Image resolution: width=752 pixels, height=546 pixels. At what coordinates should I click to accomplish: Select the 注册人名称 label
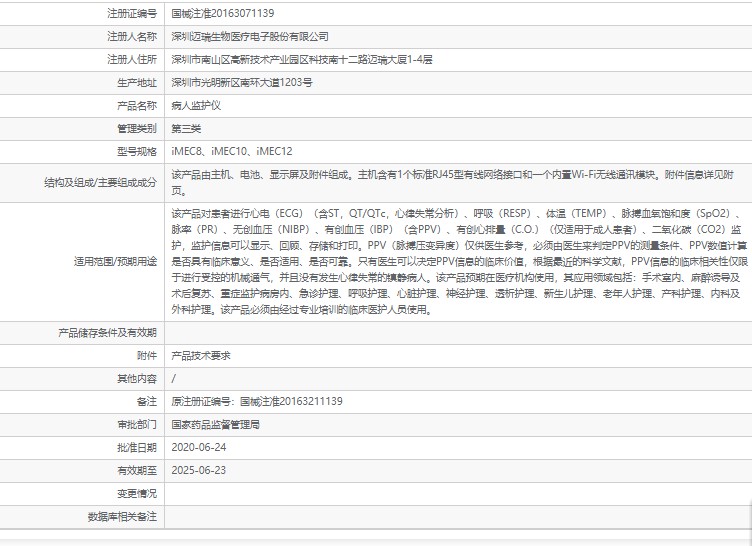pyautogui.click(x=132, y=36)
